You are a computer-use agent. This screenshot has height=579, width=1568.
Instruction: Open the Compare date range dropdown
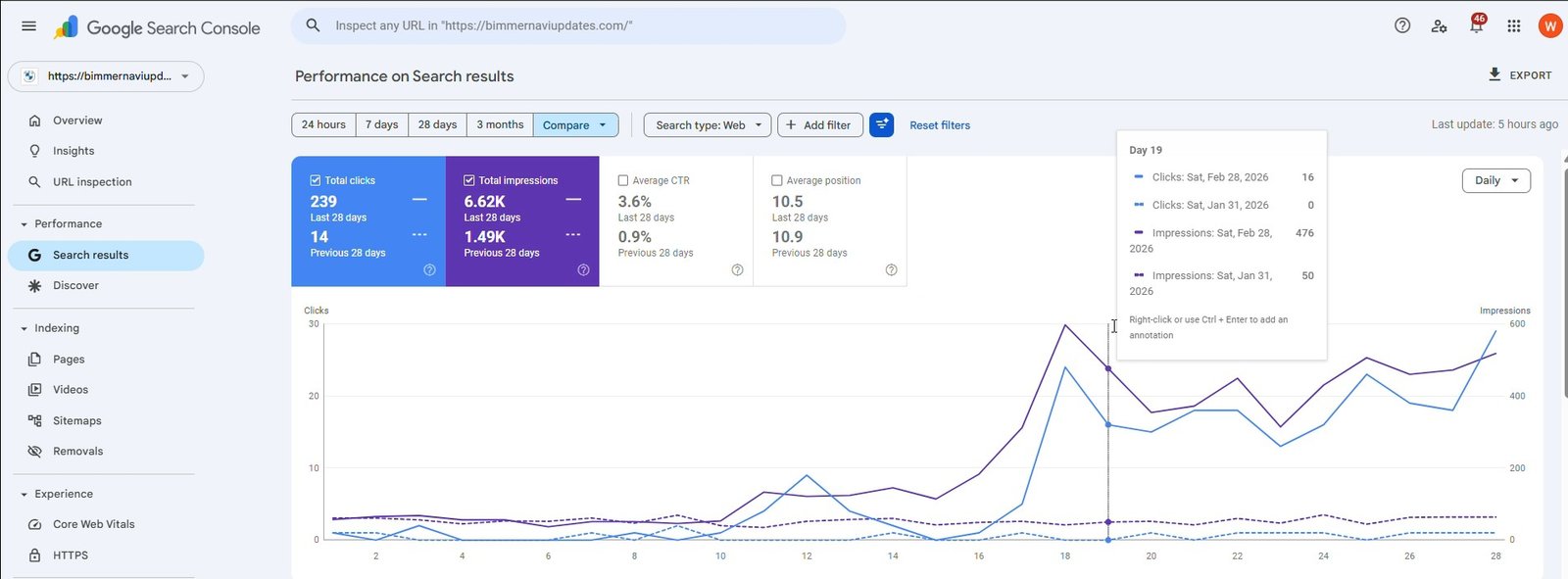click(575, 124)
